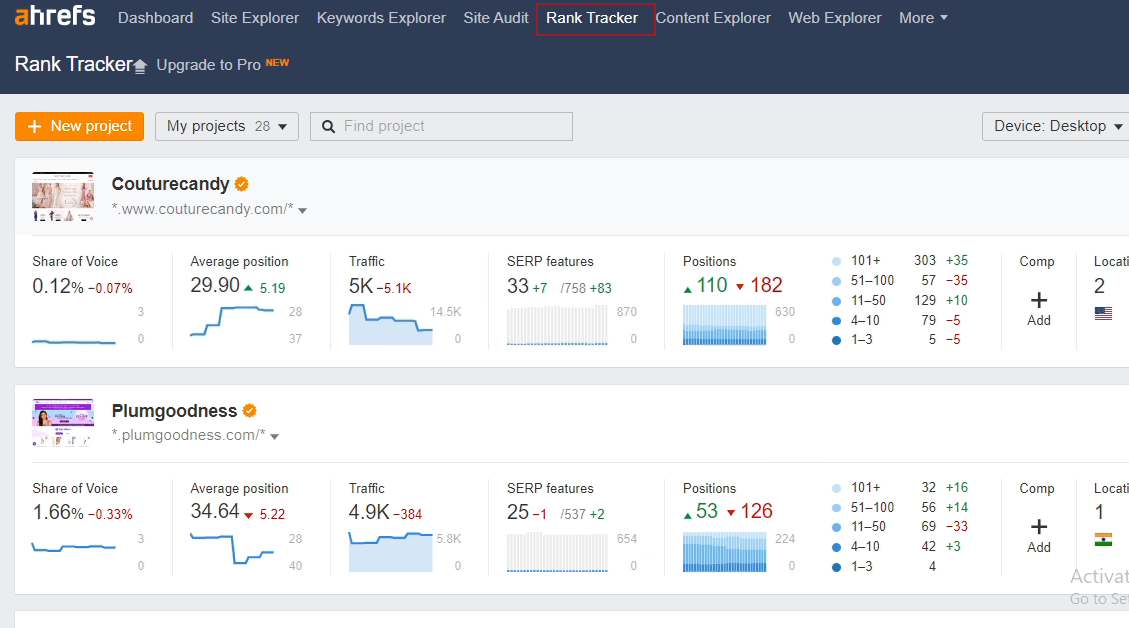The height and width of the screenshot is (628, 1129).
Task: Click the upgrade arrow icon beside Rank Tracker
Action: (140, 66)
